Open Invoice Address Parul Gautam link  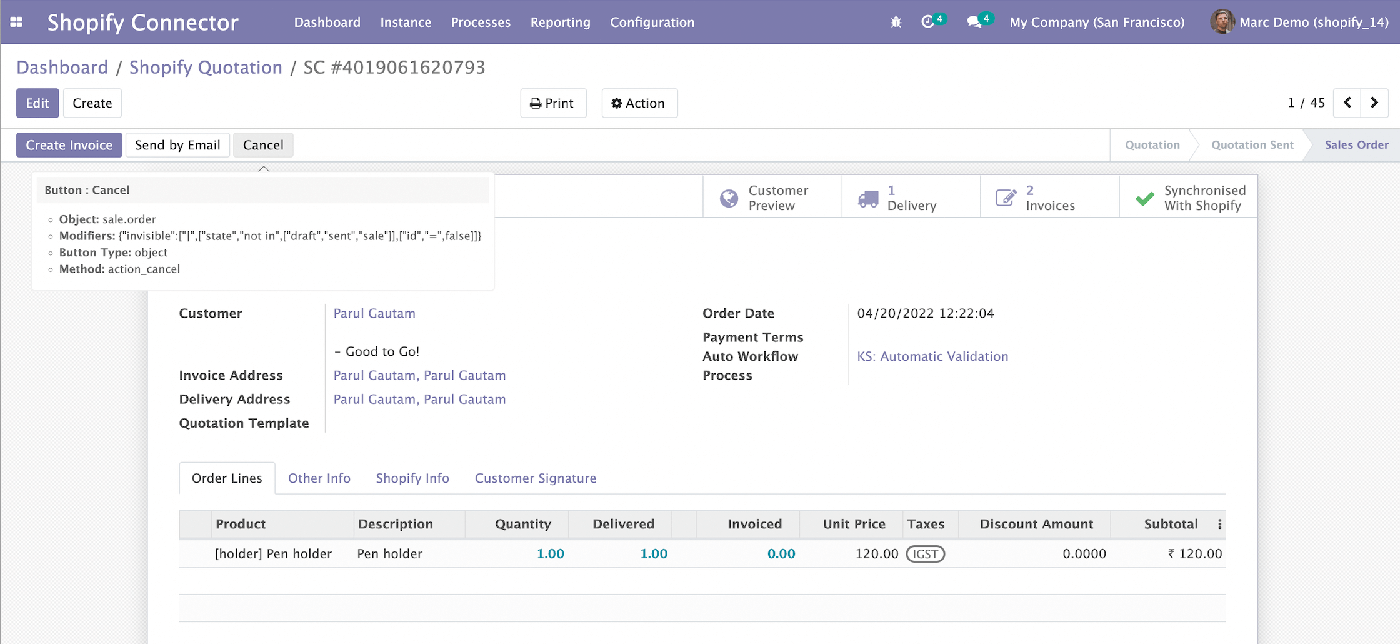coord(420,375)
